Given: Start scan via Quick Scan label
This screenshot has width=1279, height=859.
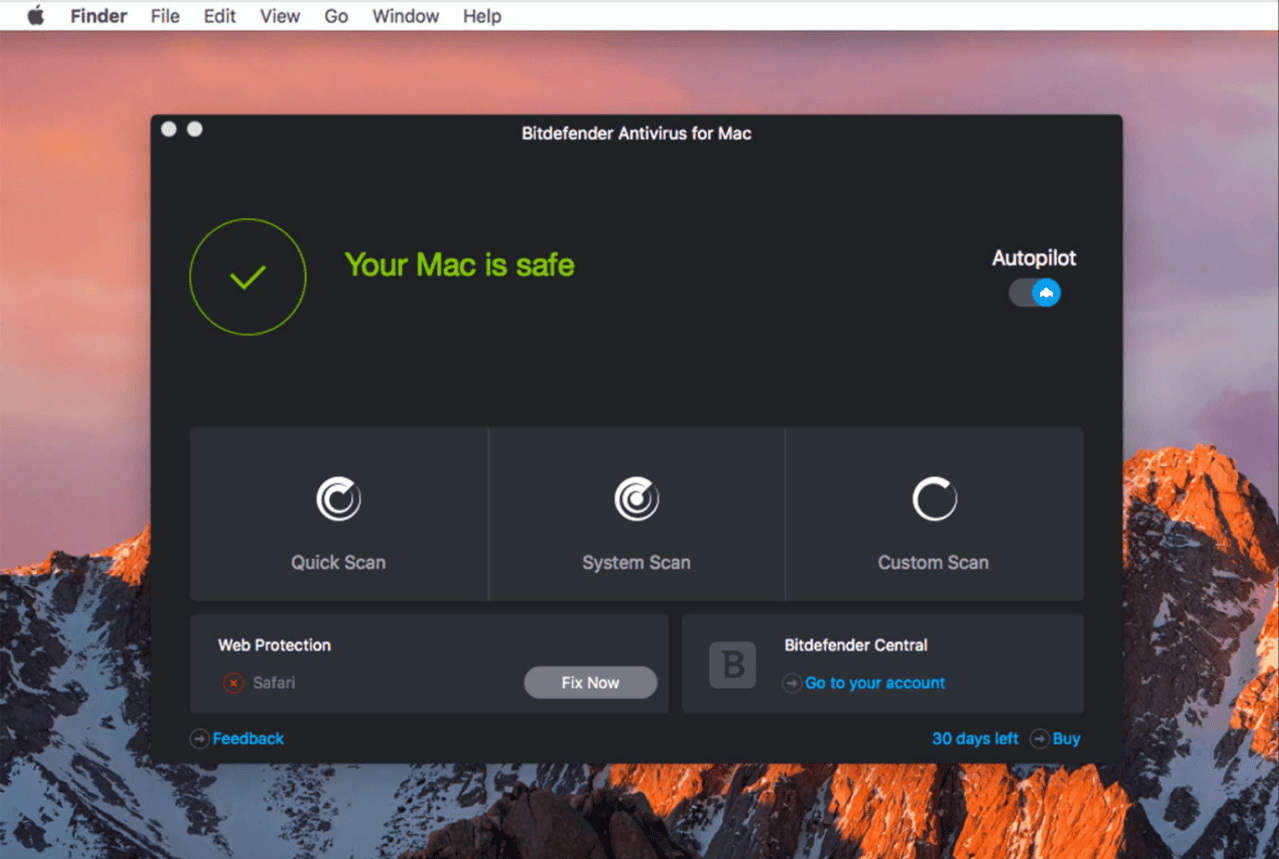Looking at the screenshot, I should pos(338,562).
